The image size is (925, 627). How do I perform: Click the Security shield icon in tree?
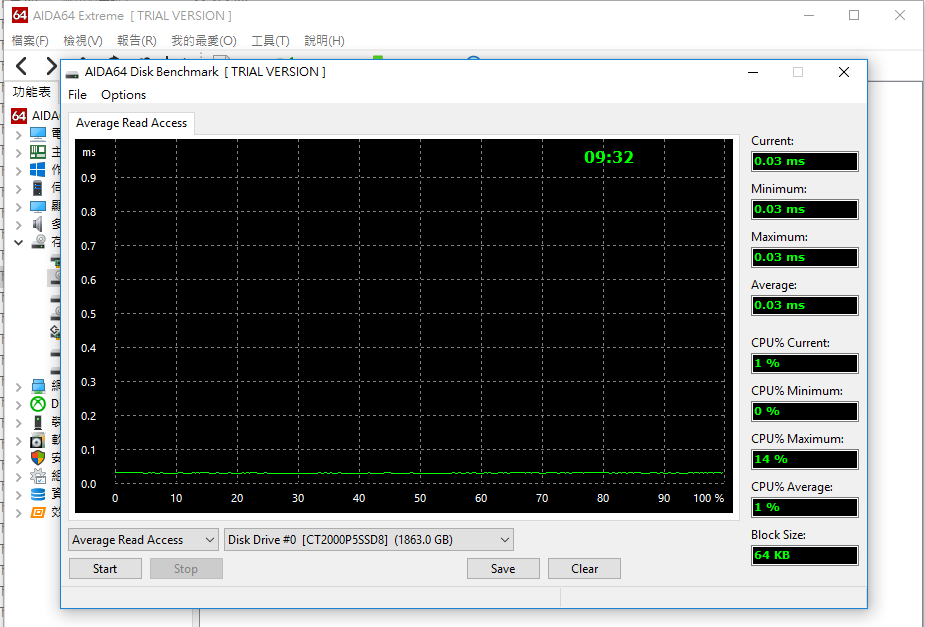click(x=38, y=458)
